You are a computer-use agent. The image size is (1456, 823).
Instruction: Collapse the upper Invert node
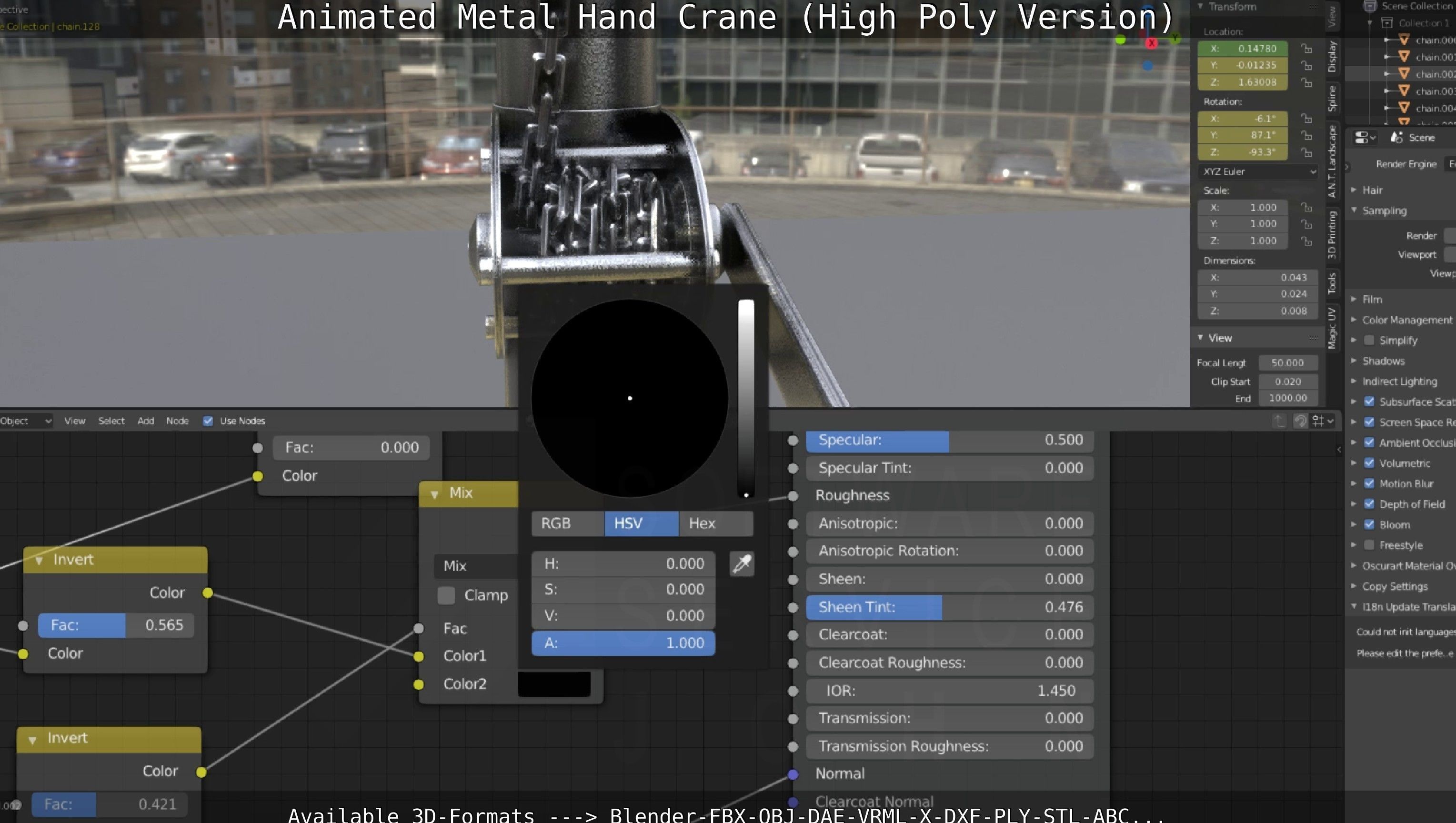(x=39, y=560)
